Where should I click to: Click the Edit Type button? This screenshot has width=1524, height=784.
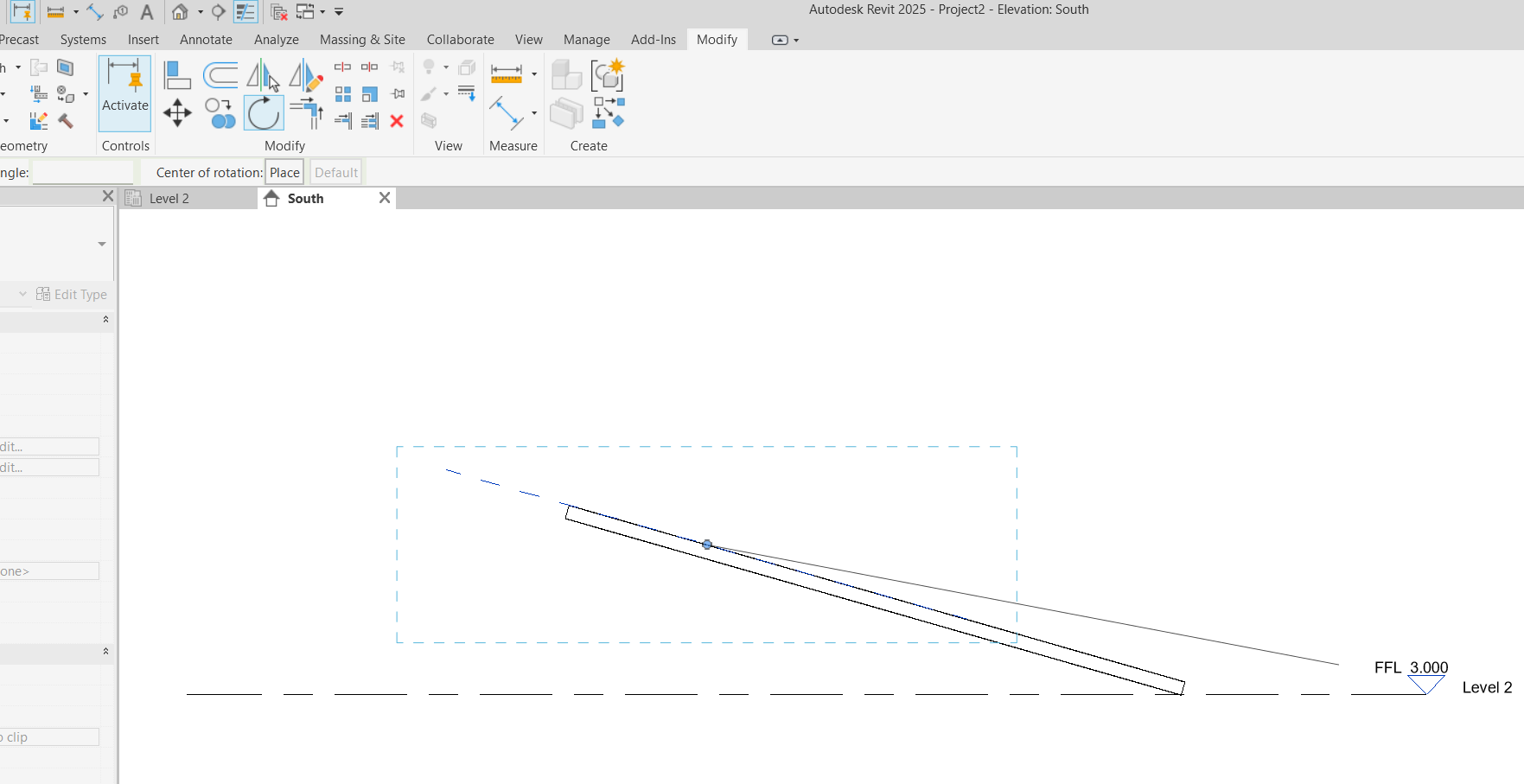[x=72, y=294]
